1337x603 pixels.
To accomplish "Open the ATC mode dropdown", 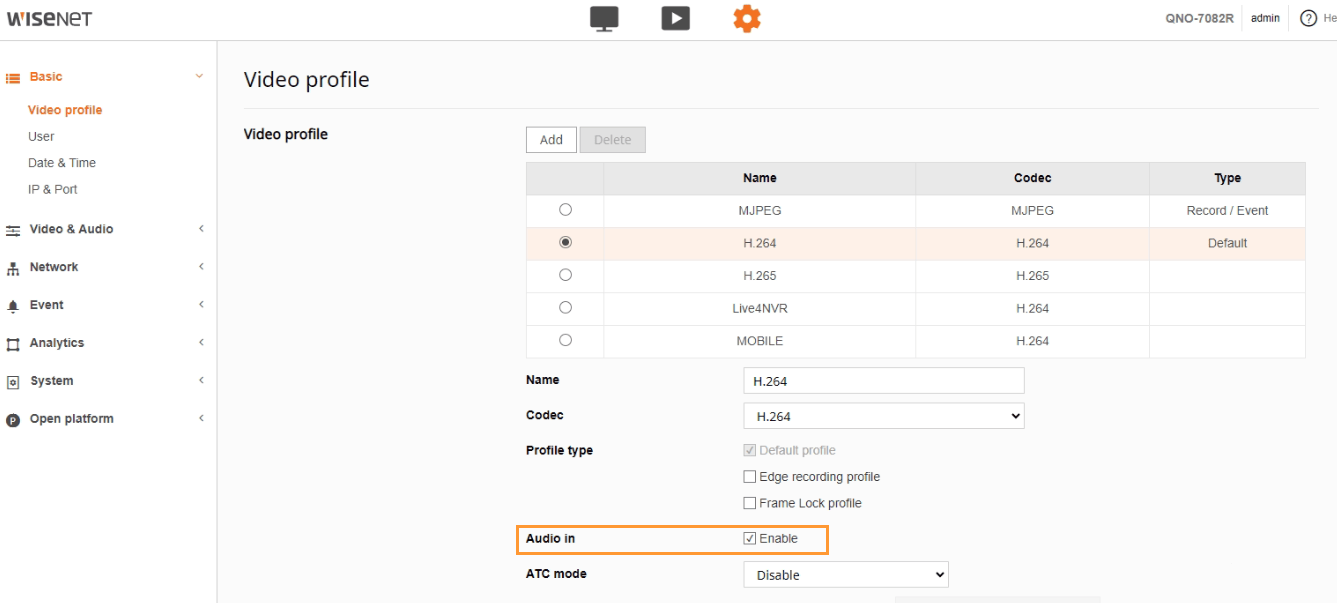I will pyautogui.click(x=846, y=575).
